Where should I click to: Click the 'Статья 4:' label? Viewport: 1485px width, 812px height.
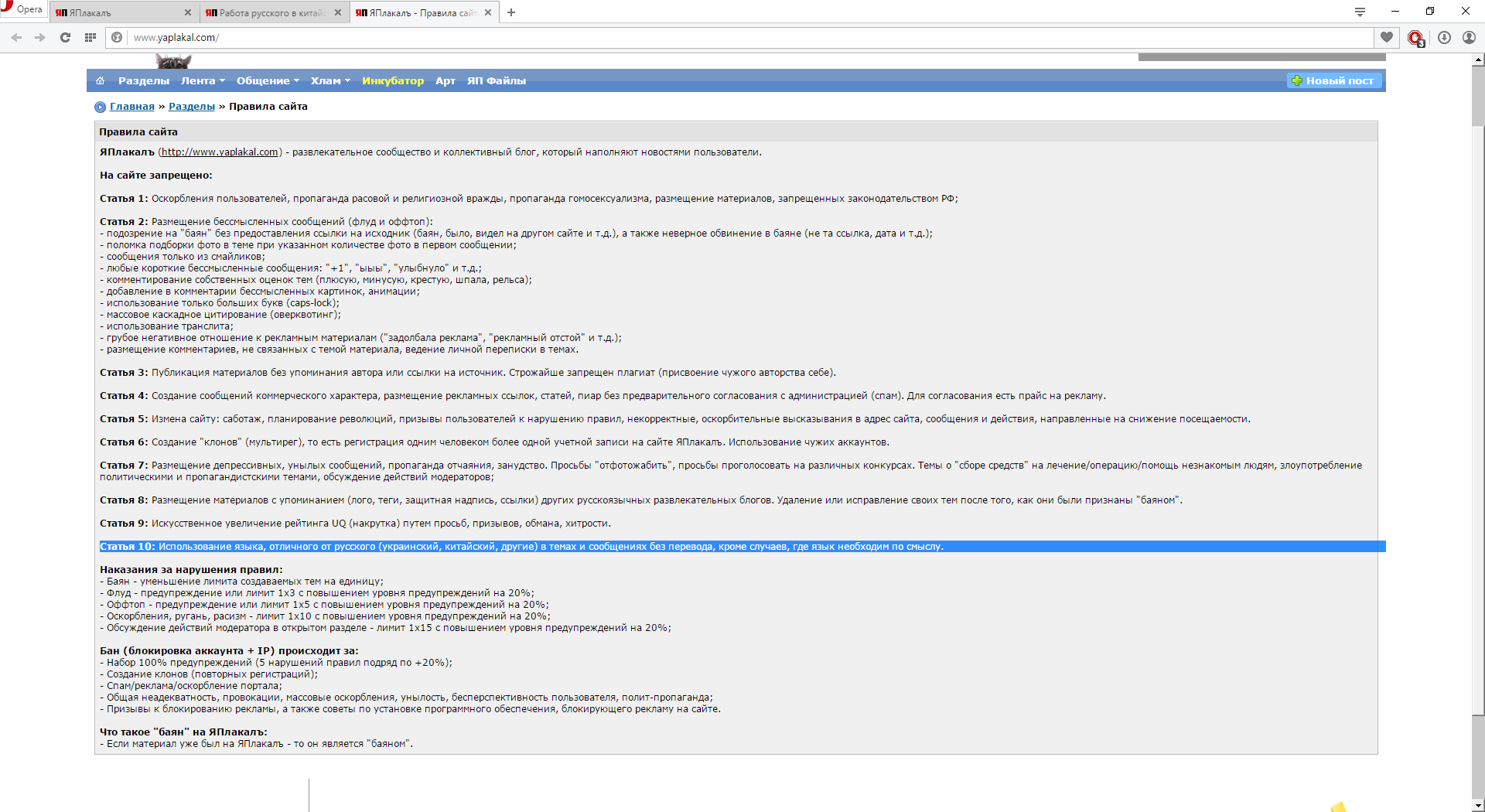point(124,396)
